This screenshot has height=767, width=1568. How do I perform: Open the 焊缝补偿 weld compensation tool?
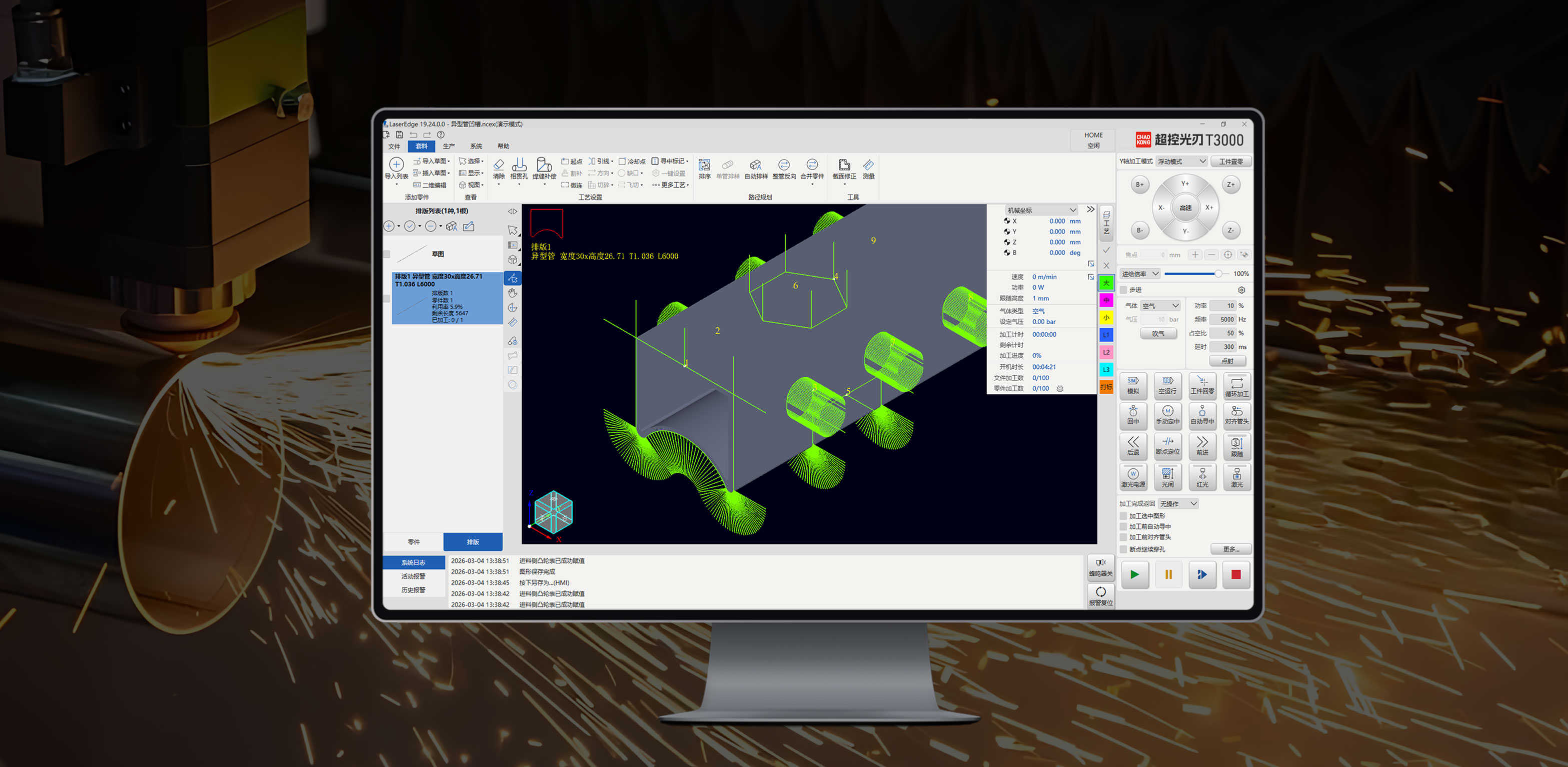(544, 165)
